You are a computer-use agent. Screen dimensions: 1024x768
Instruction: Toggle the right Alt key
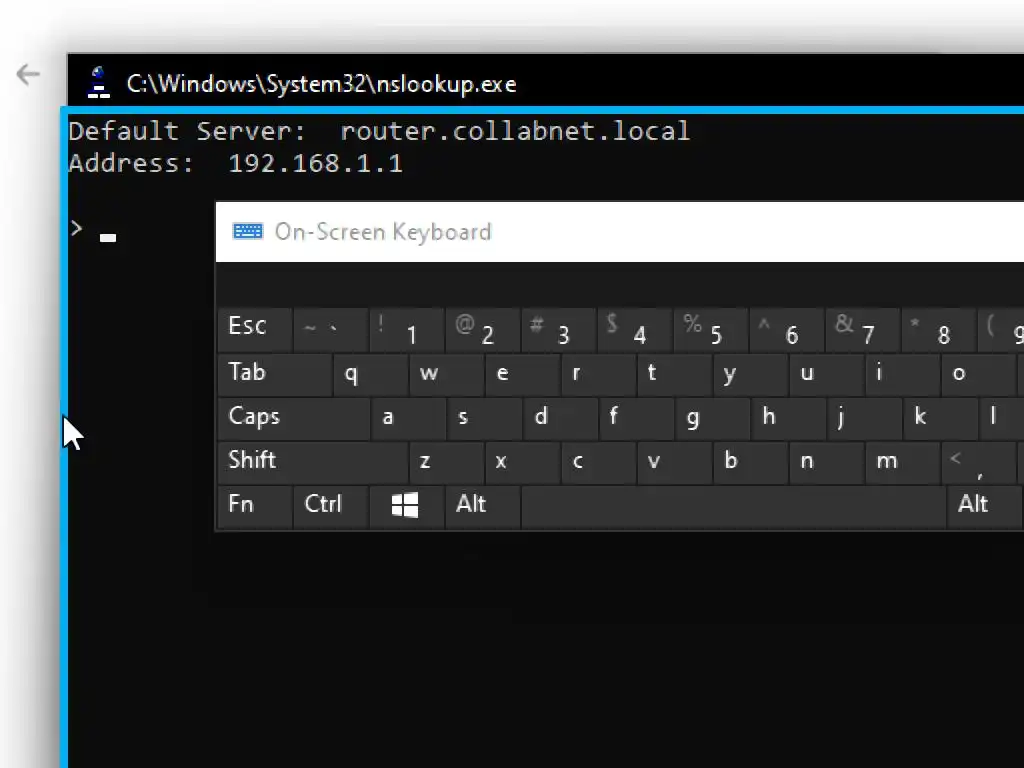(x=984, y=505)
